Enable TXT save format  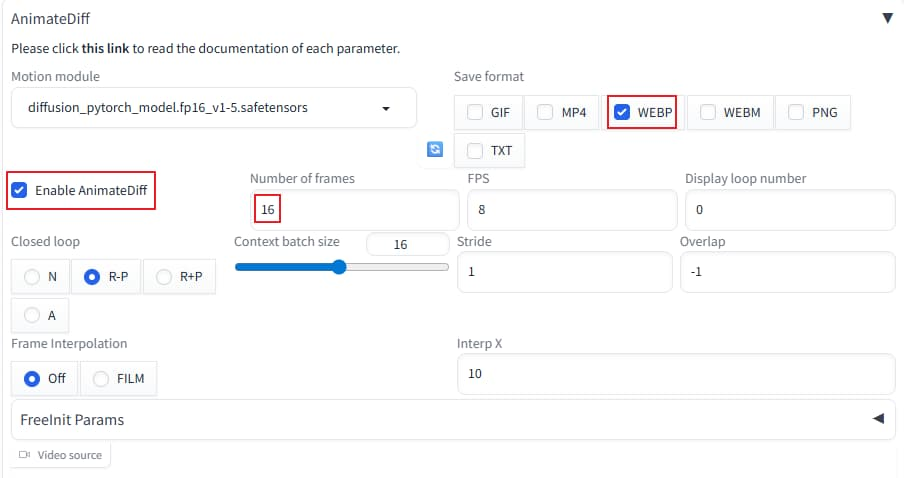(475, 151)
